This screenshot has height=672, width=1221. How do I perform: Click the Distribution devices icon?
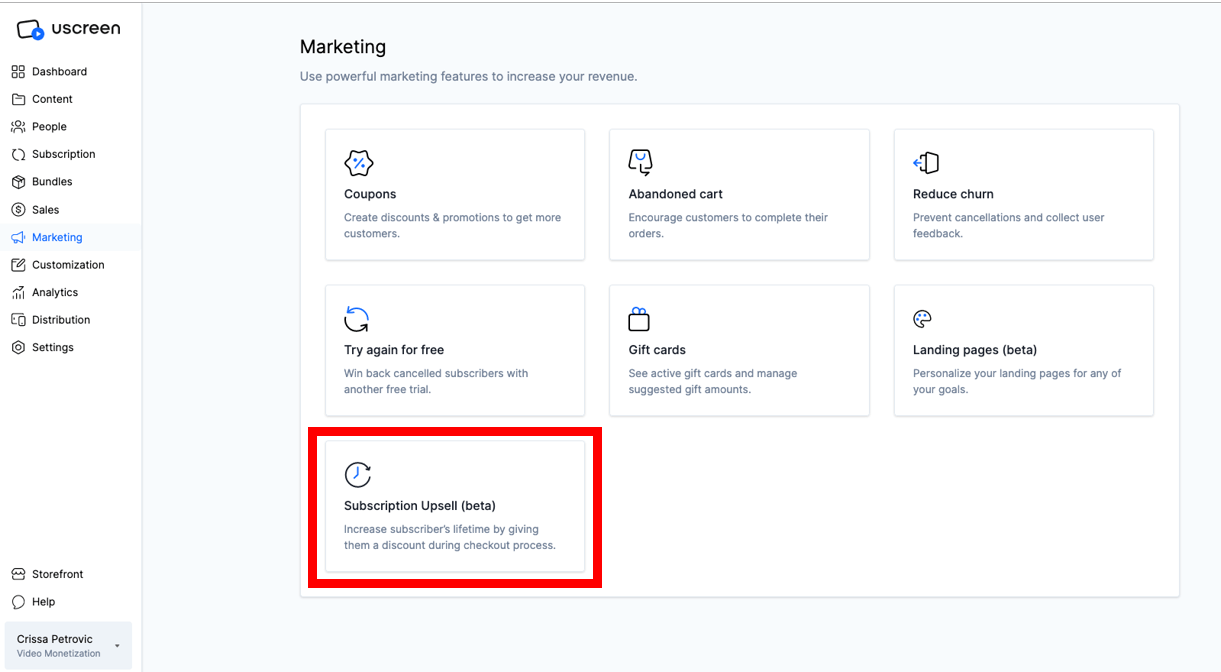(18, 320)
